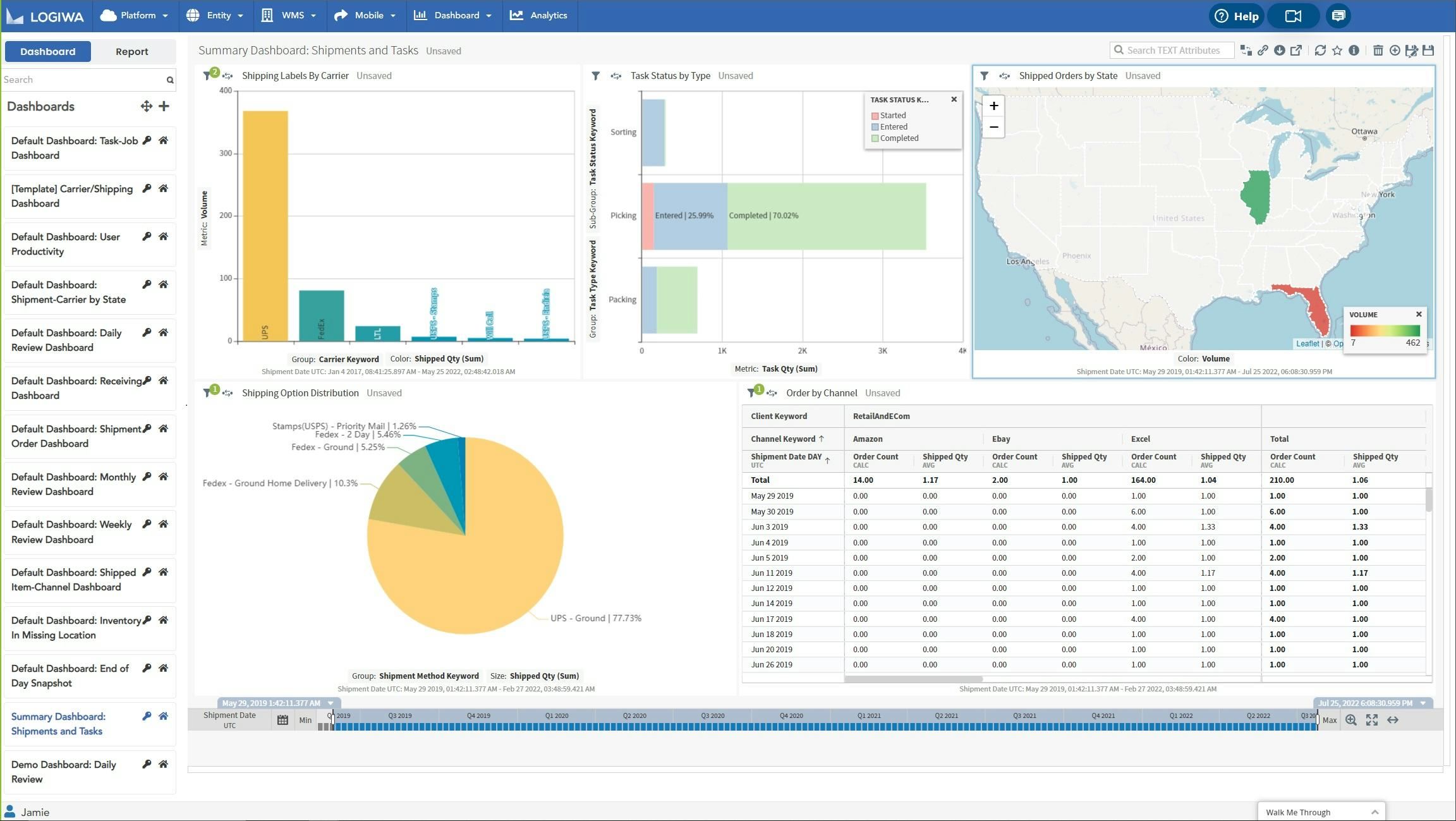Open the Analytics menu item
The image size is (1456, 821).
click(x=539, y=15)
